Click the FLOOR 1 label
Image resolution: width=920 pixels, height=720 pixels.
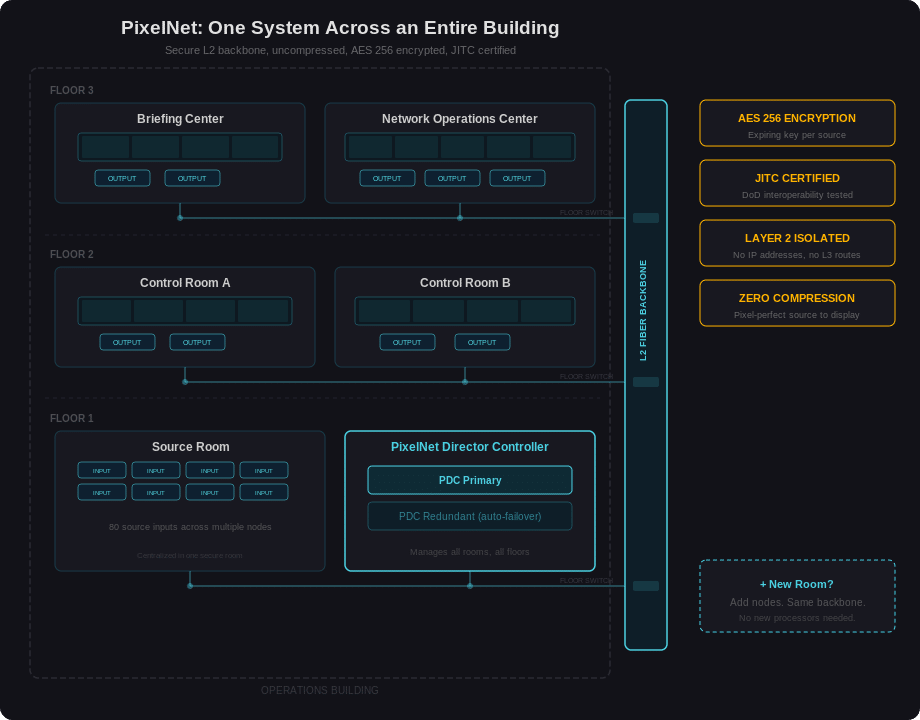click(72, 418)
